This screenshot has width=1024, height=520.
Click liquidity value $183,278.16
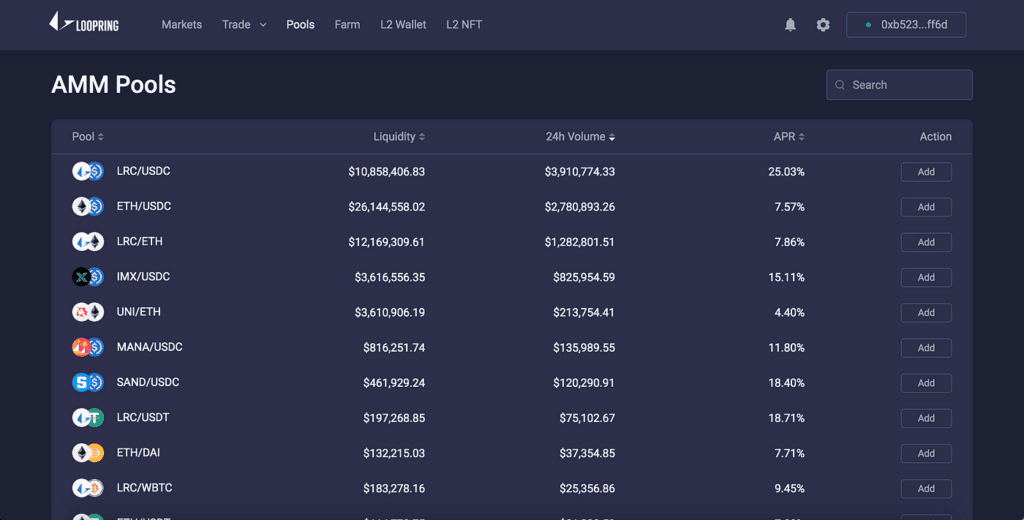tap(394, 489)
